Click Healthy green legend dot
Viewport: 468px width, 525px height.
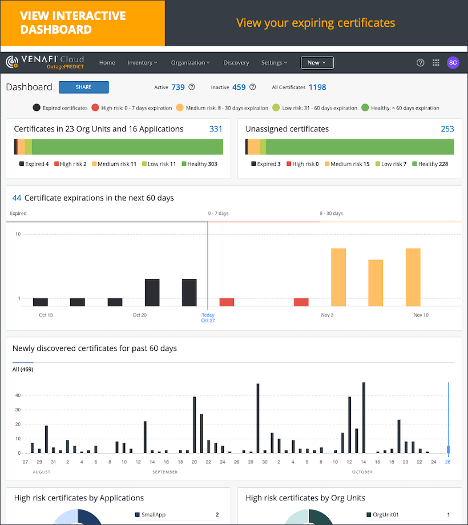pyautogui.click(x=365, y=107)
